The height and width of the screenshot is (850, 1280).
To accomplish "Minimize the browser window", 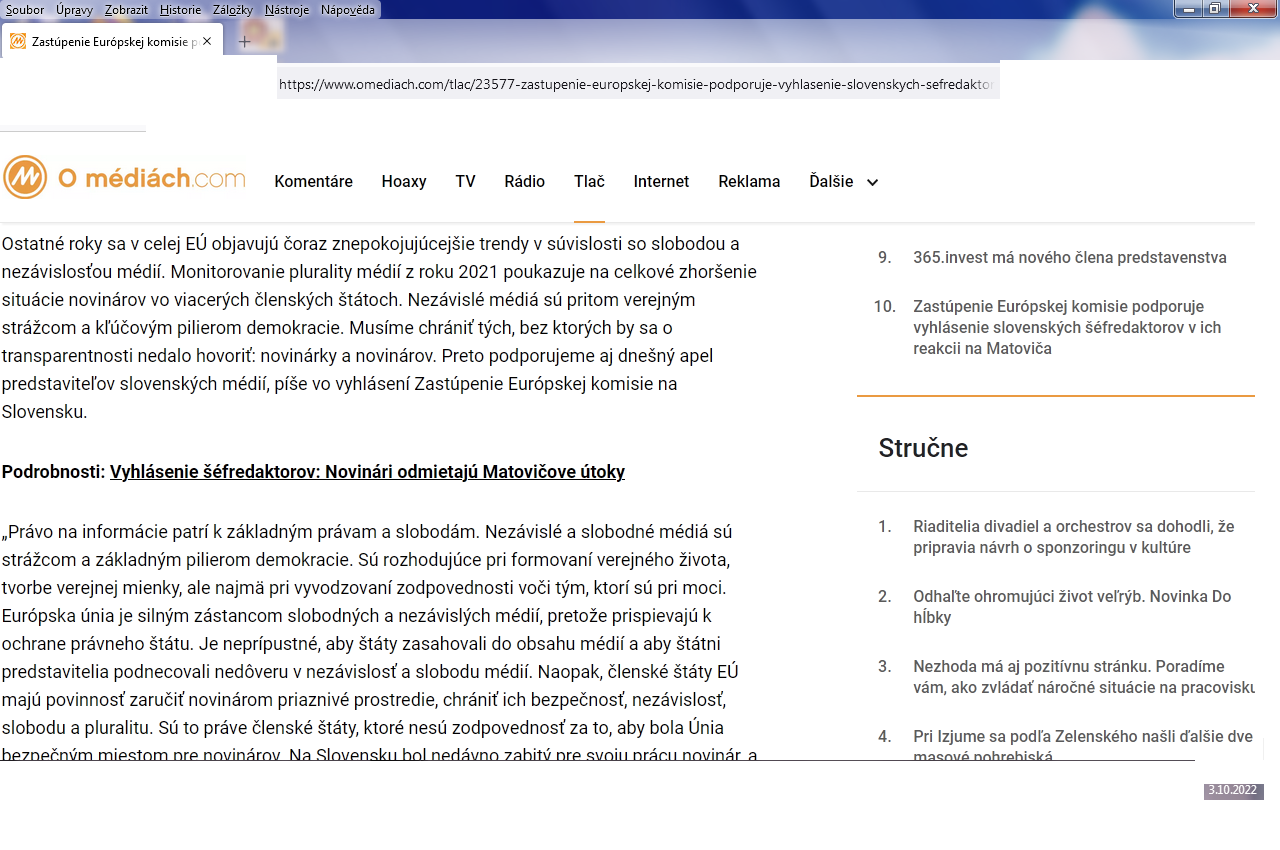I will pos(1189,9).
